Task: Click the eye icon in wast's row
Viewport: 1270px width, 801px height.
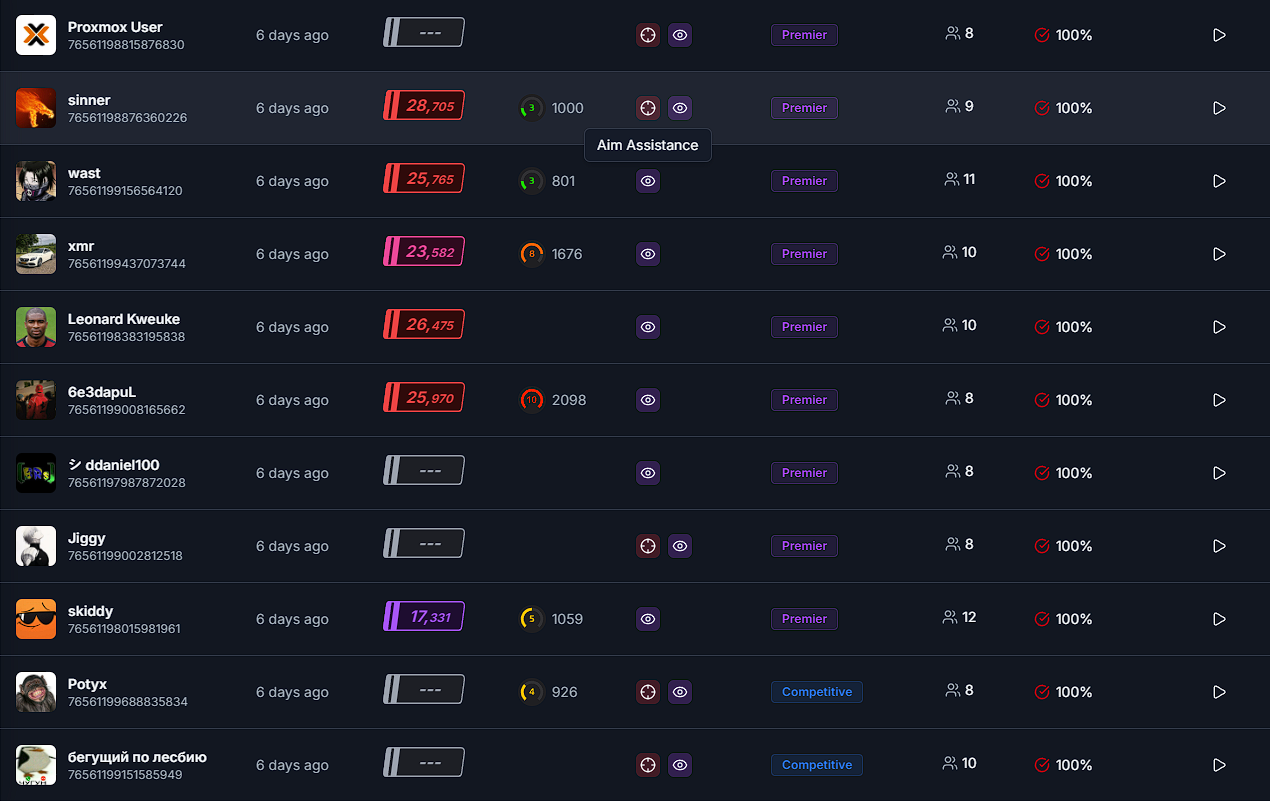Action: (648, 181)
